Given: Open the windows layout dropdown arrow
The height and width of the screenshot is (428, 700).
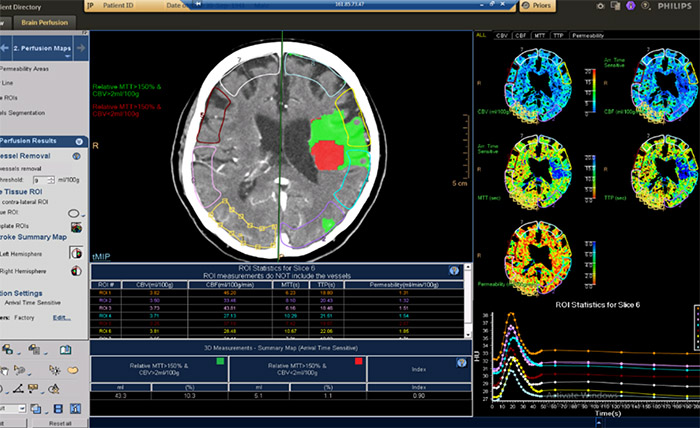Looking at the screenshot, I should click(x=45, y=411).
